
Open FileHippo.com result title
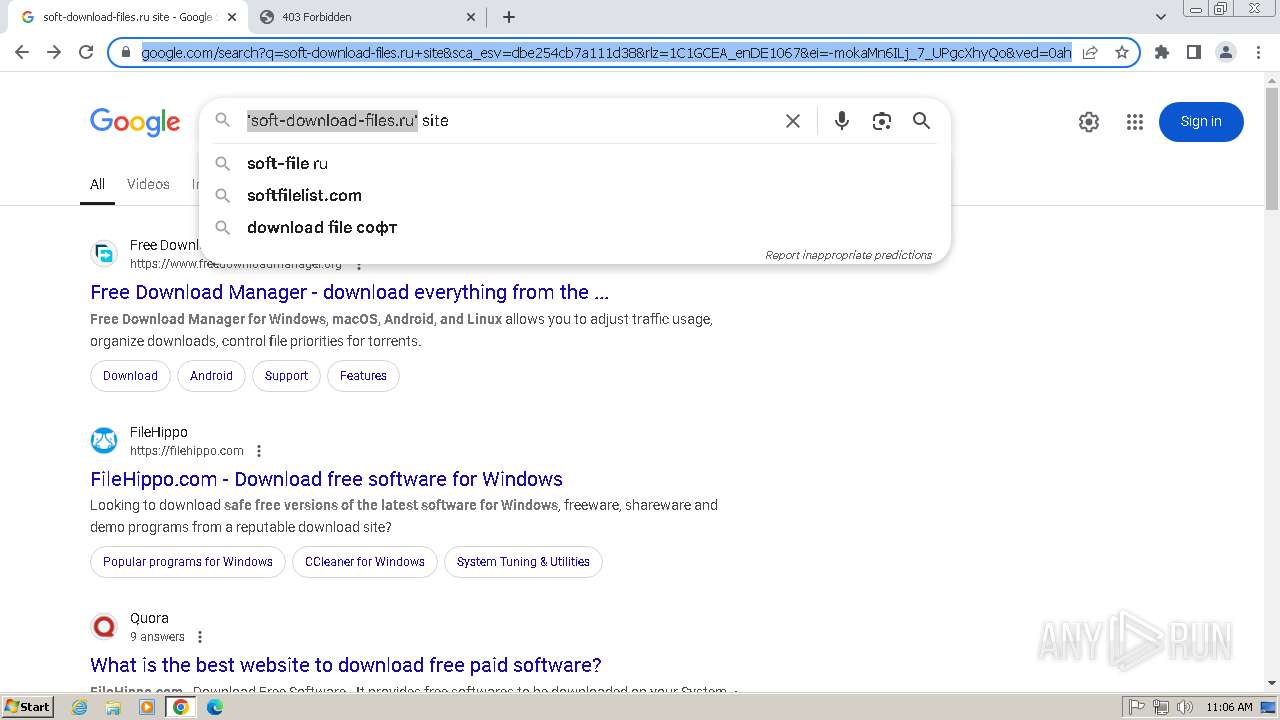[x=326, y=479]
